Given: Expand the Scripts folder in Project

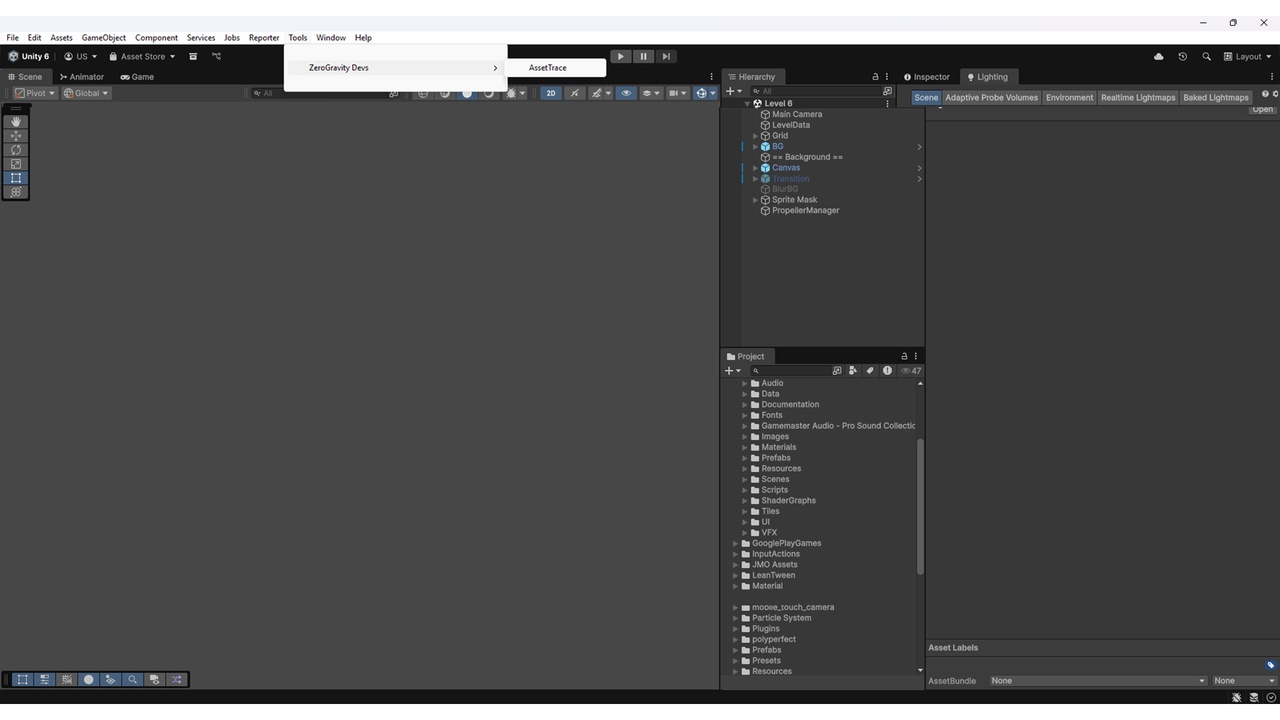Looking at the screenshot, I should [745, 490].
